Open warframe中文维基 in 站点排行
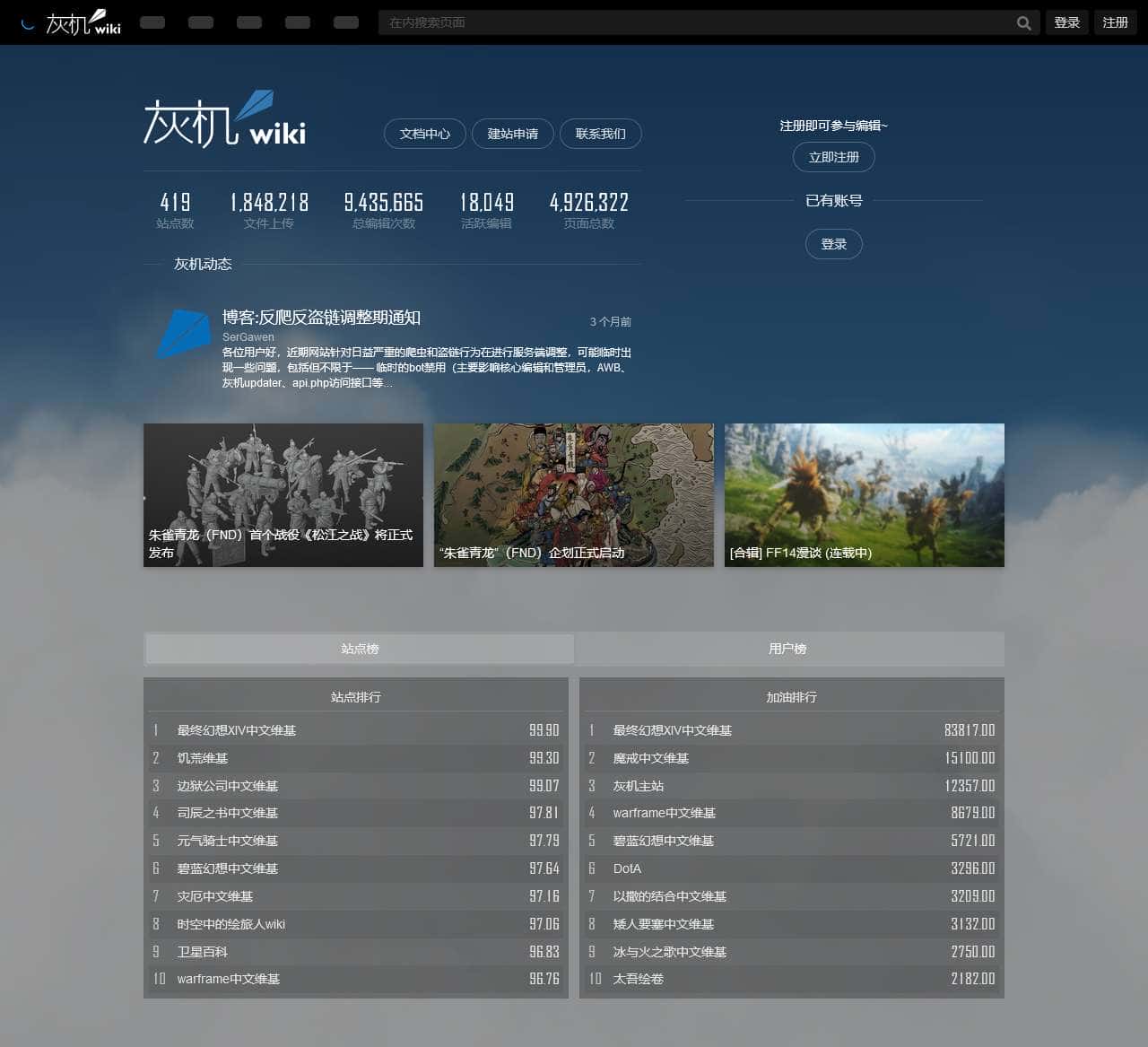The width and height of the screenshot is (1148, 1047). point(228,979)
